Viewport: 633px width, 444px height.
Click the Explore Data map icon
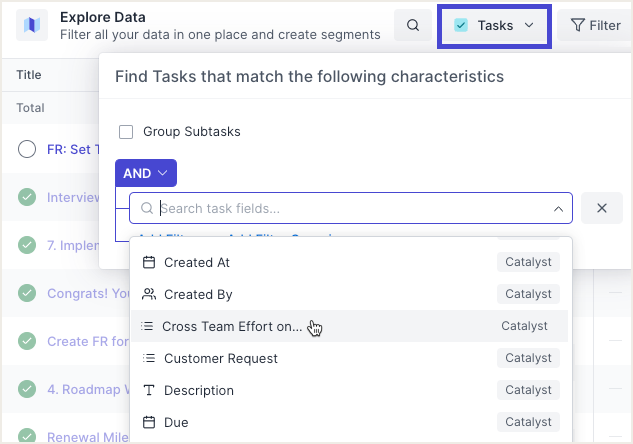pyautogui.click(x=32, y=25)
